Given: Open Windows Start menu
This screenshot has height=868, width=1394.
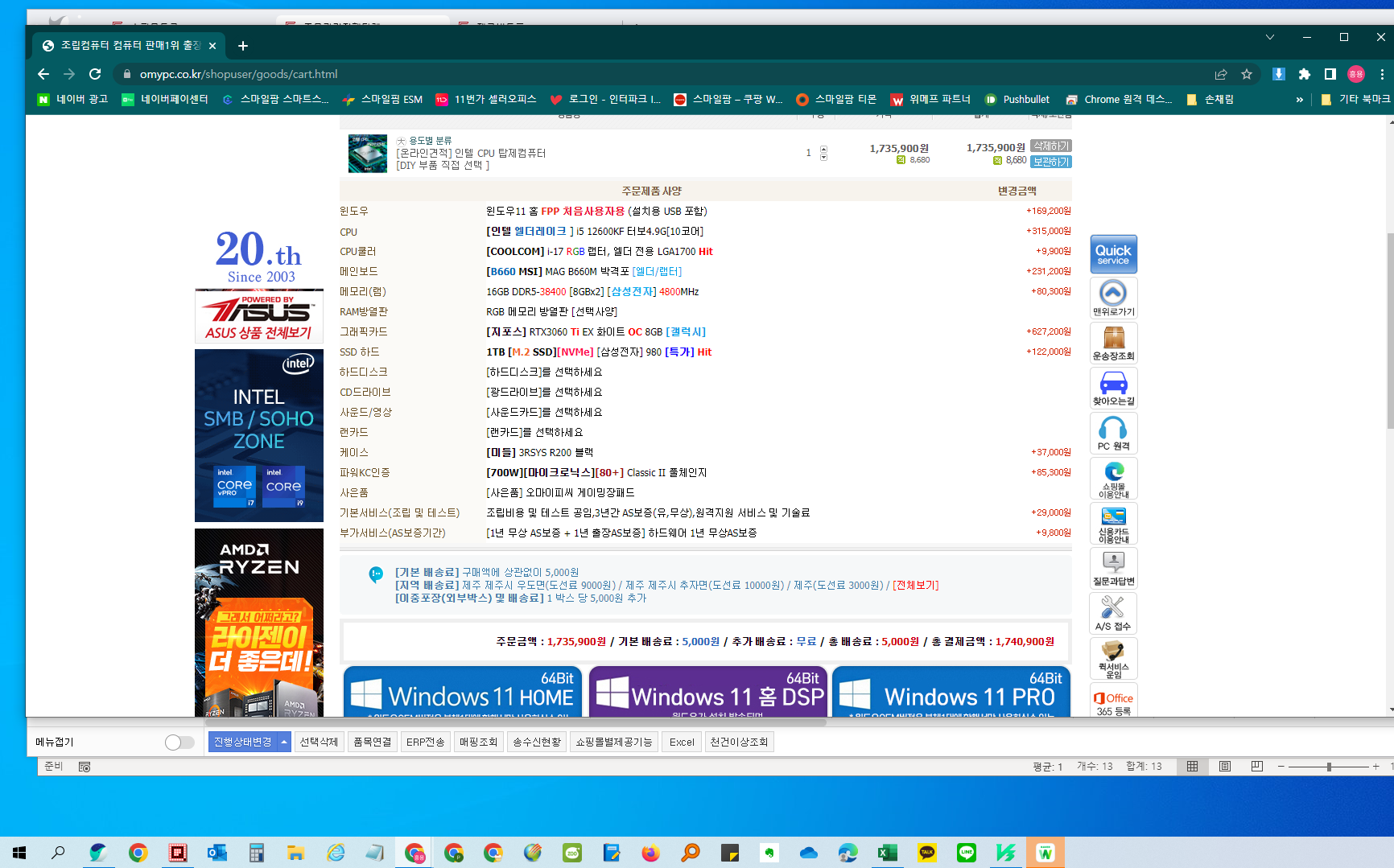Looking at the screenshot, I should pos(19,853).
